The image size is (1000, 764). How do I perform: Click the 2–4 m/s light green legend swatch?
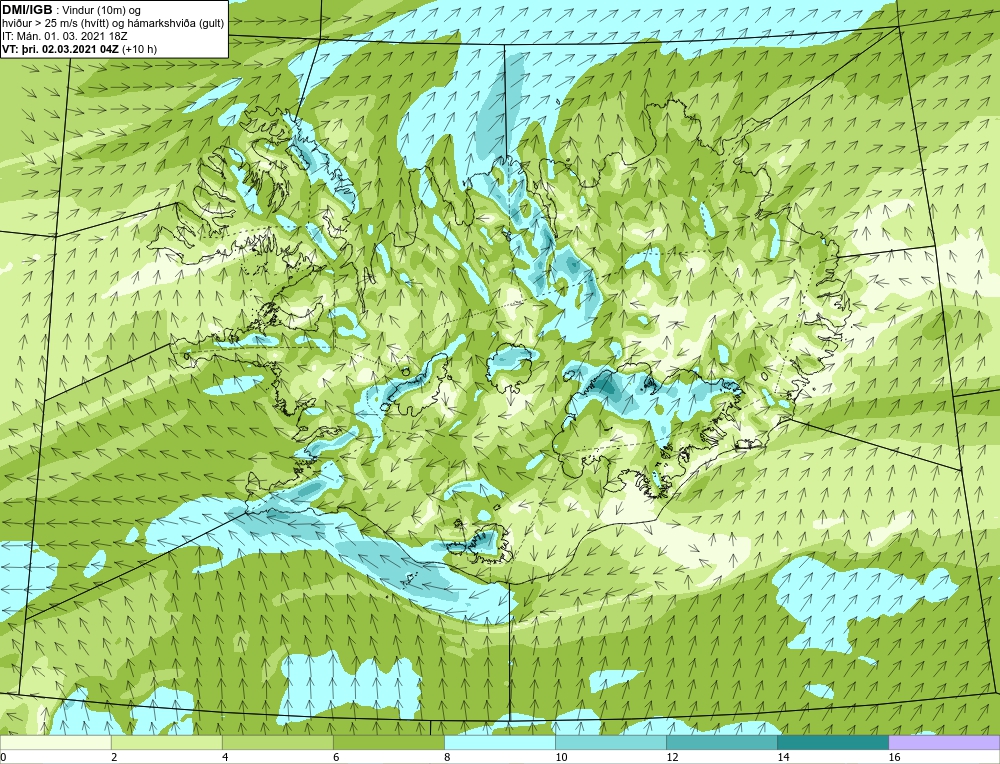pyautogui.click(x=166, y=742)
